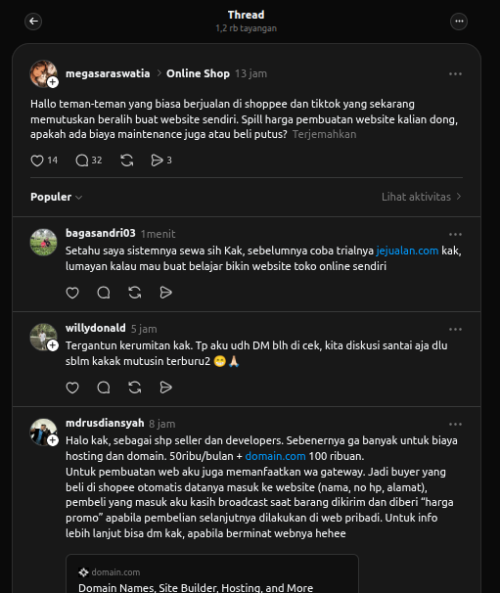The height and width of the screenshot is (593, 500).
Task: Open thread options menu at top right
Action: click(x=459, y=21)
